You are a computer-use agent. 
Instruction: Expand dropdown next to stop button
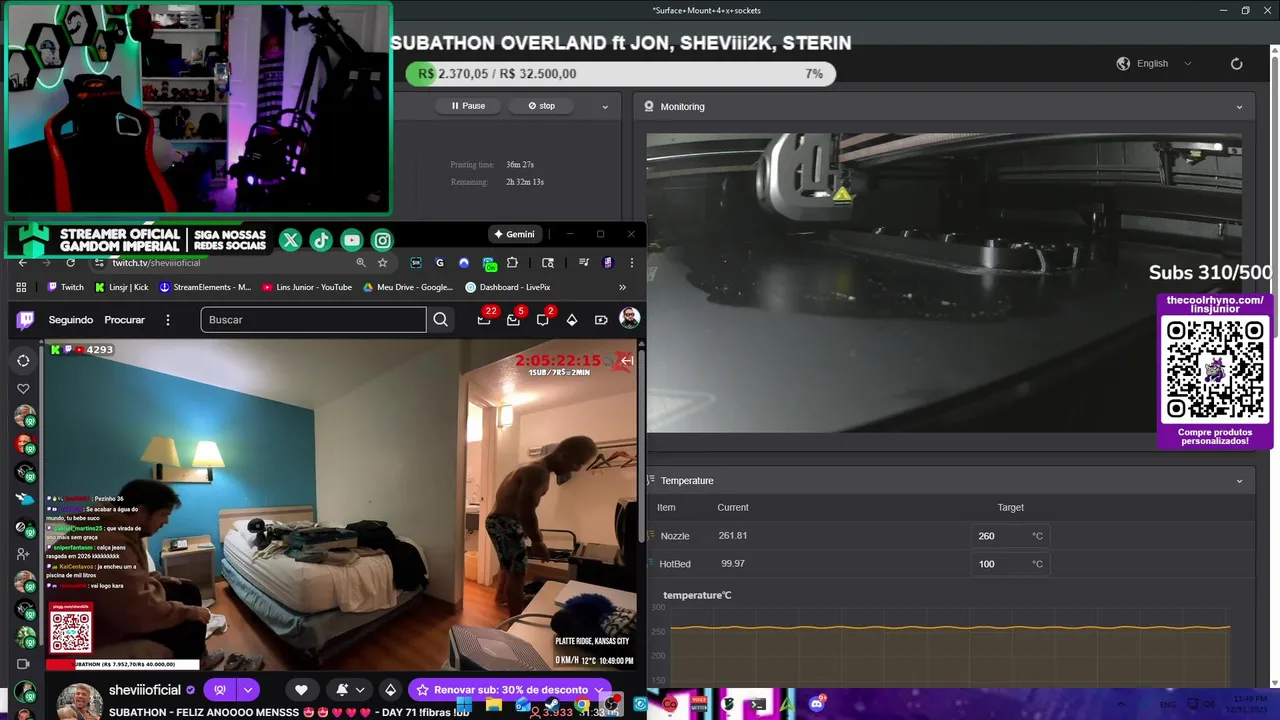[604, 106]
